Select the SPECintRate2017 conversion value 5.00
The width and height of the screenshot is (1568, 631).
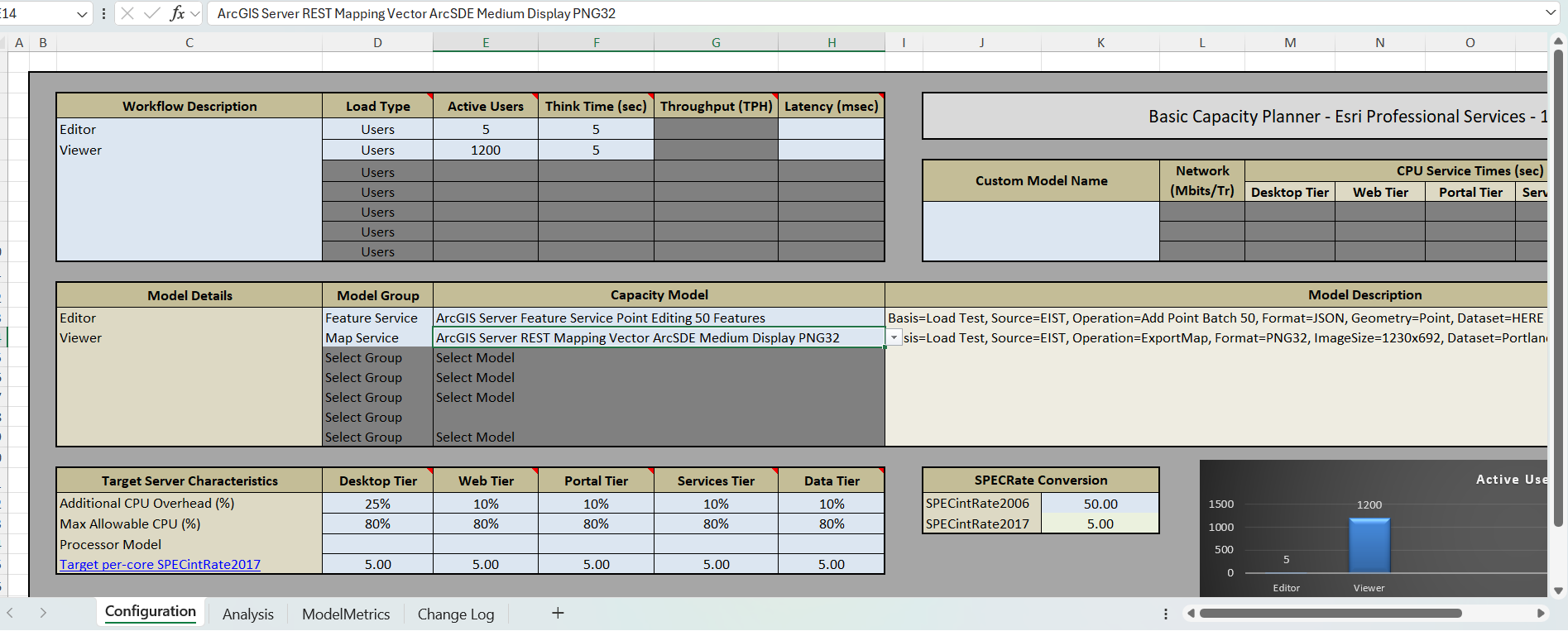pos(1100,523)
